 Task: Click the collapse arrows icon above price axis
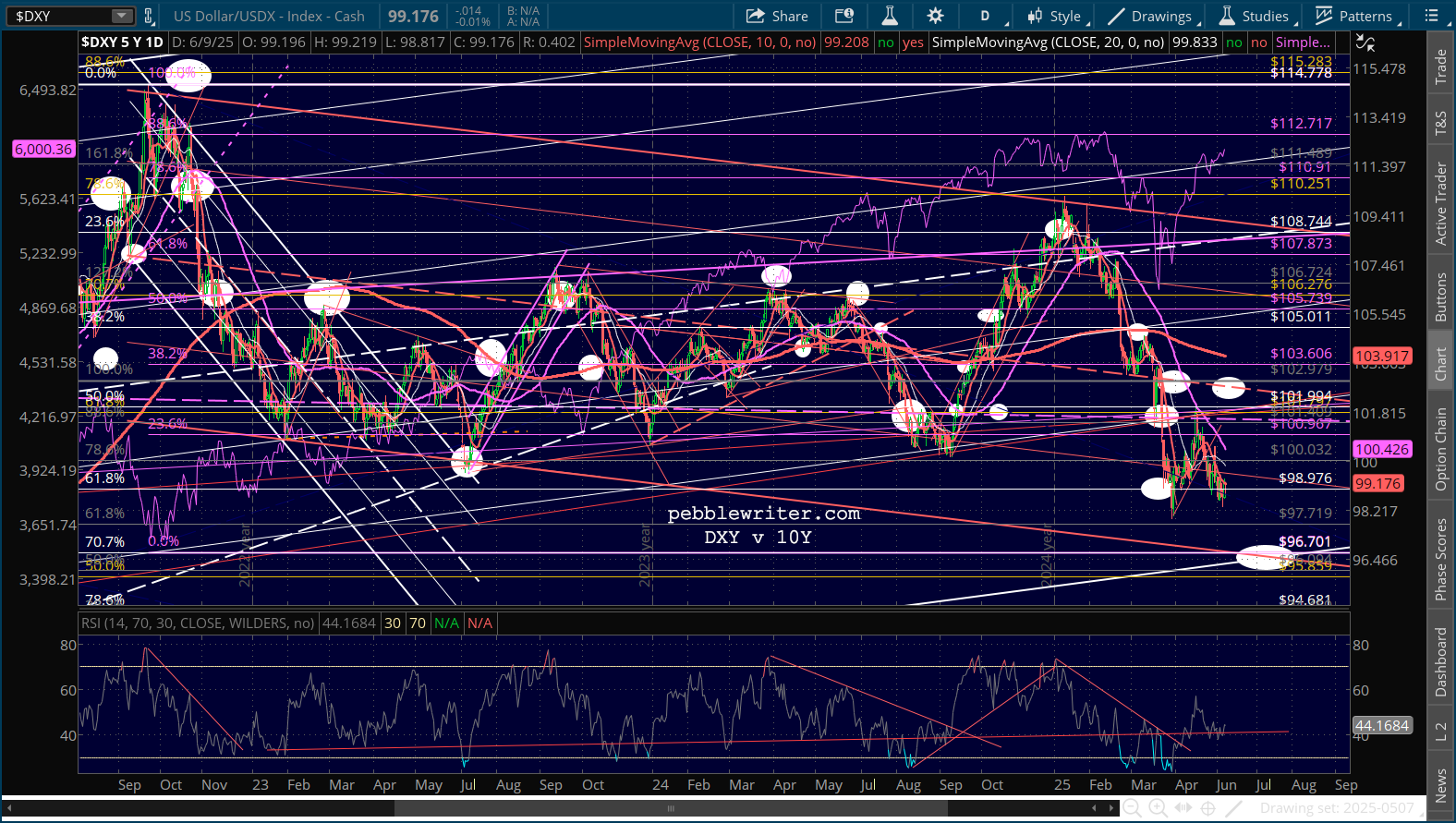point(1365,42)
